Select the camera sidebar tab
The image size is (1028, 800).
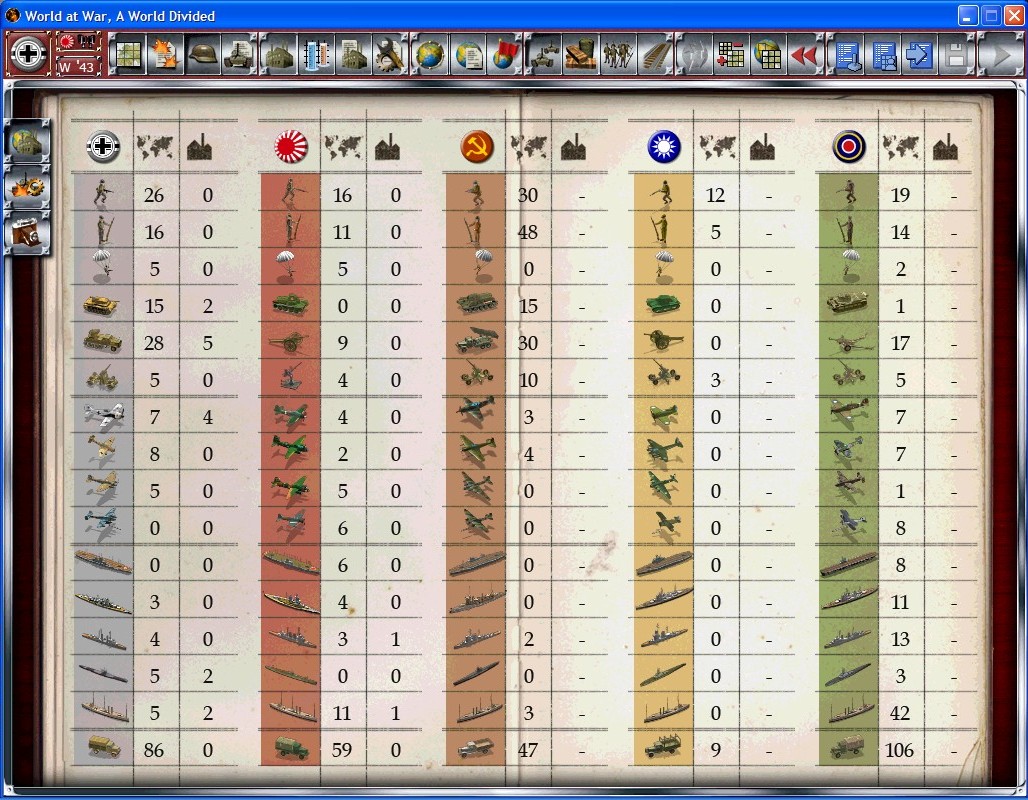(27, 233)
